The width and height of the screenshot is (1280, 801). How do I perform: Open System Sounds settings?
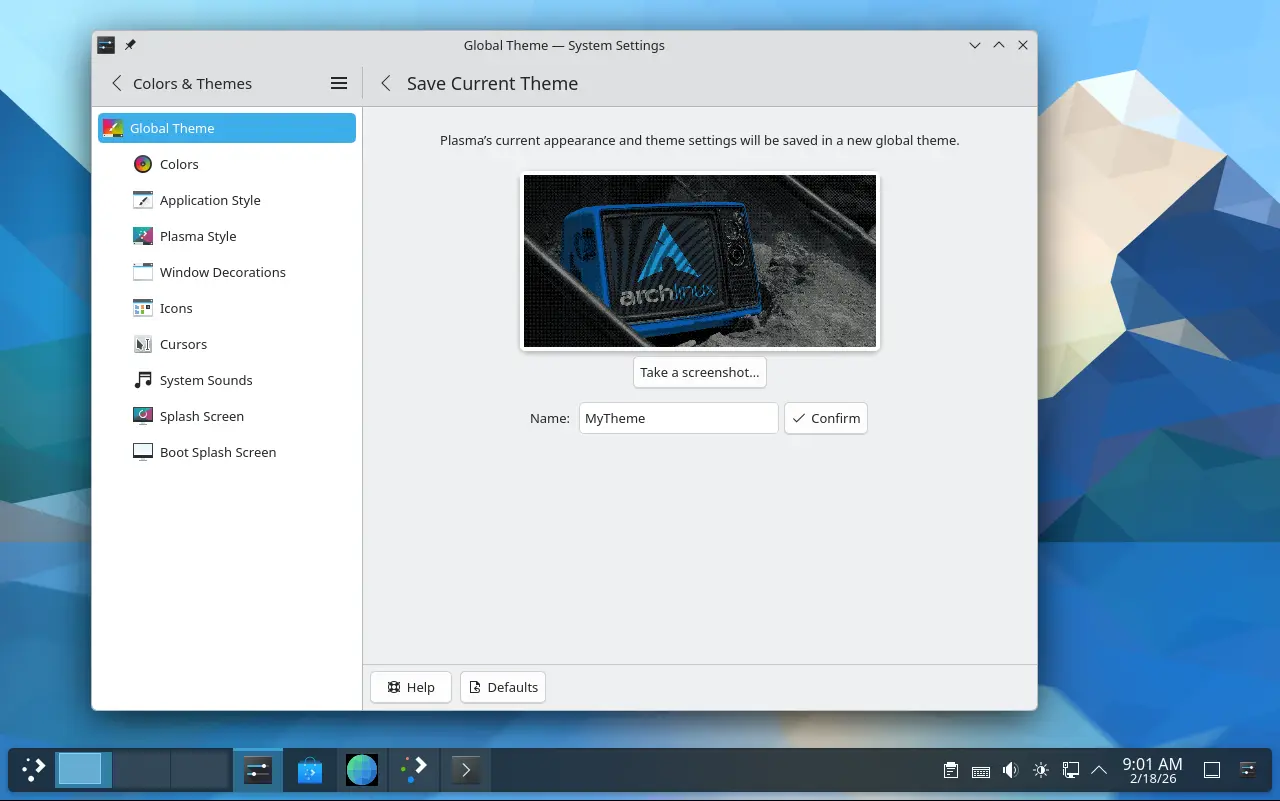205,380
